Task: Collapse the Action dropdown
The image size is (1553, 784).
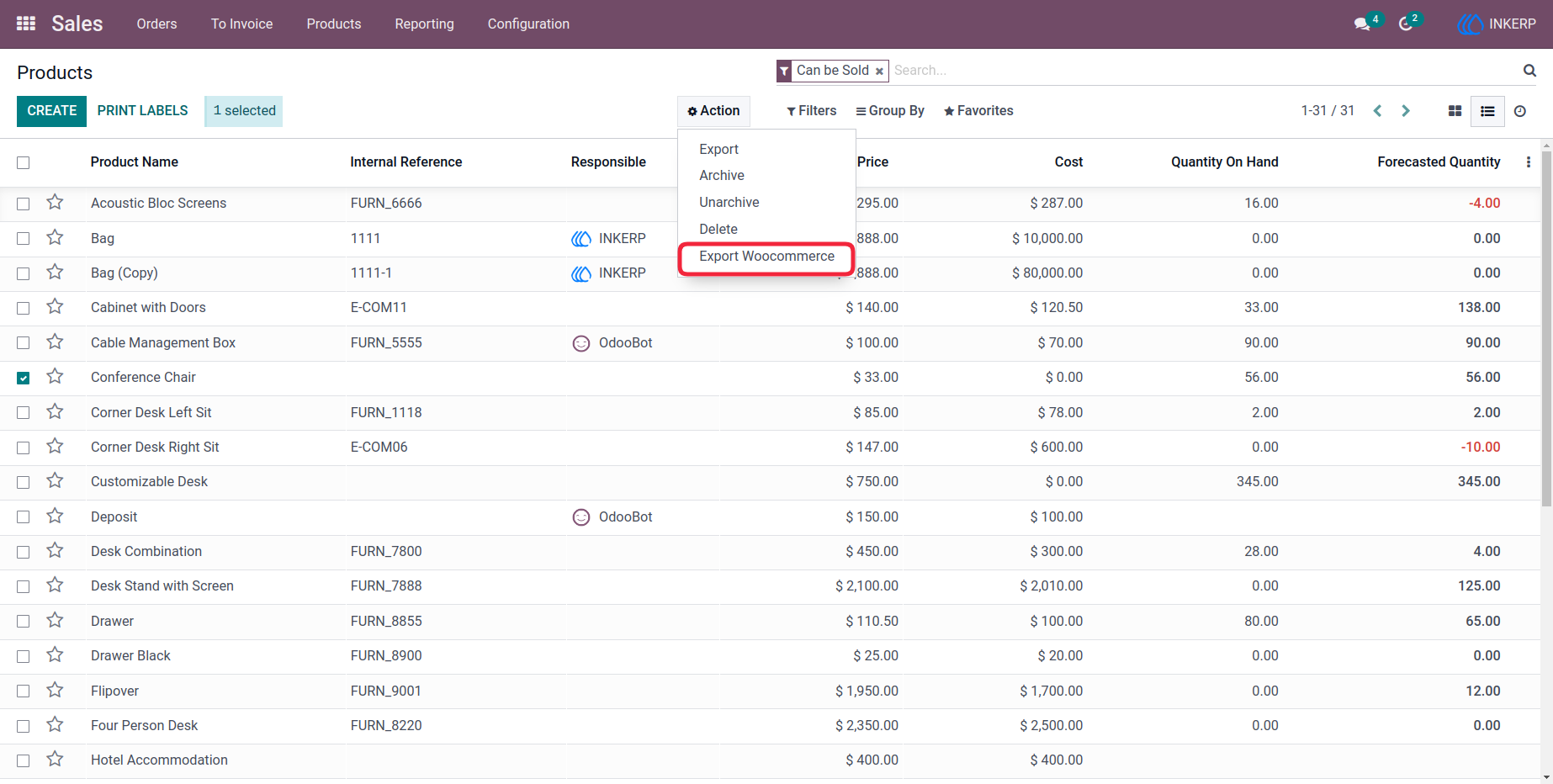Action: [713, 111]
